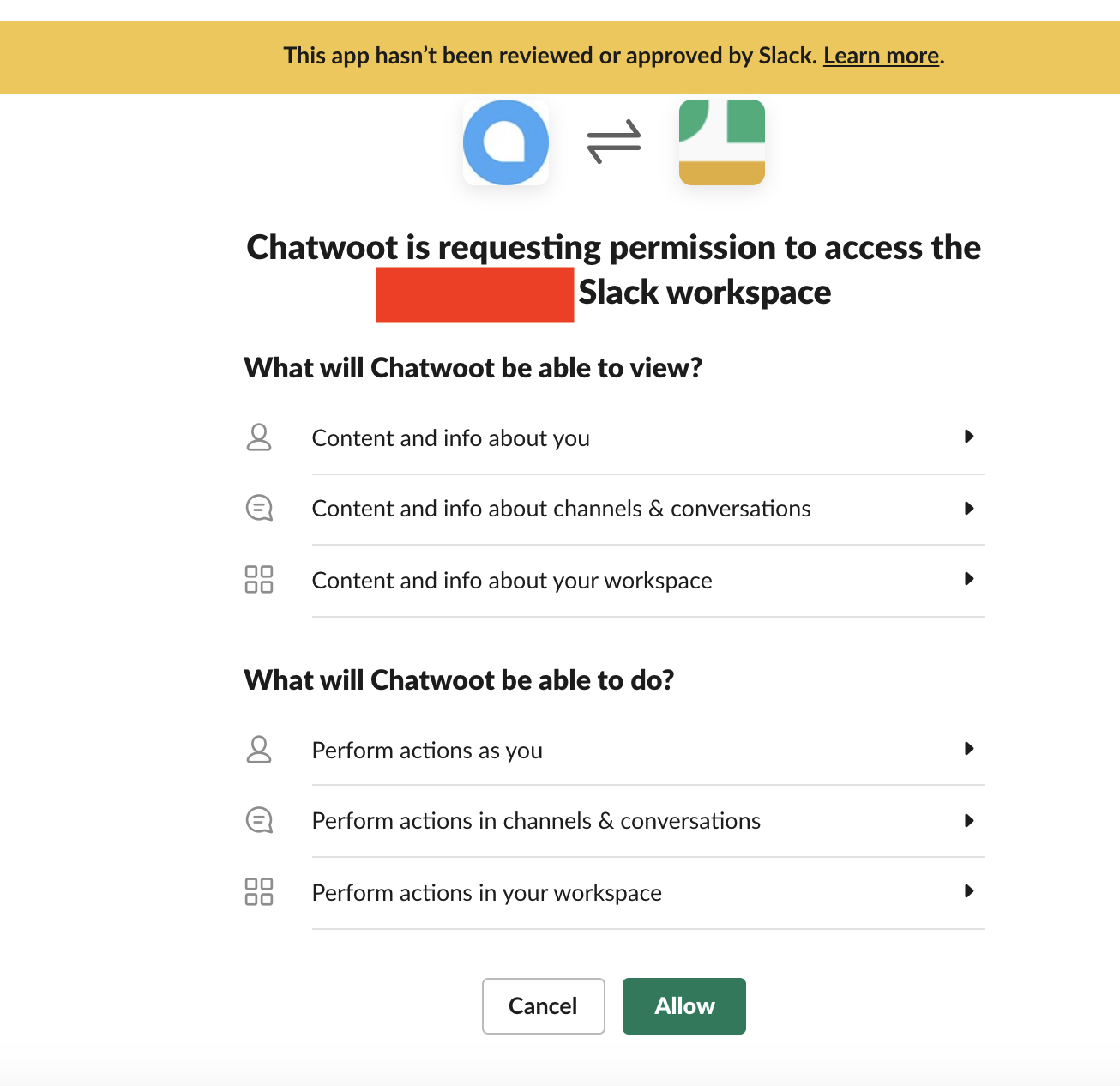
Task: Expand 'Content and info about your workspace' arrow
Action: pos(969,579)
